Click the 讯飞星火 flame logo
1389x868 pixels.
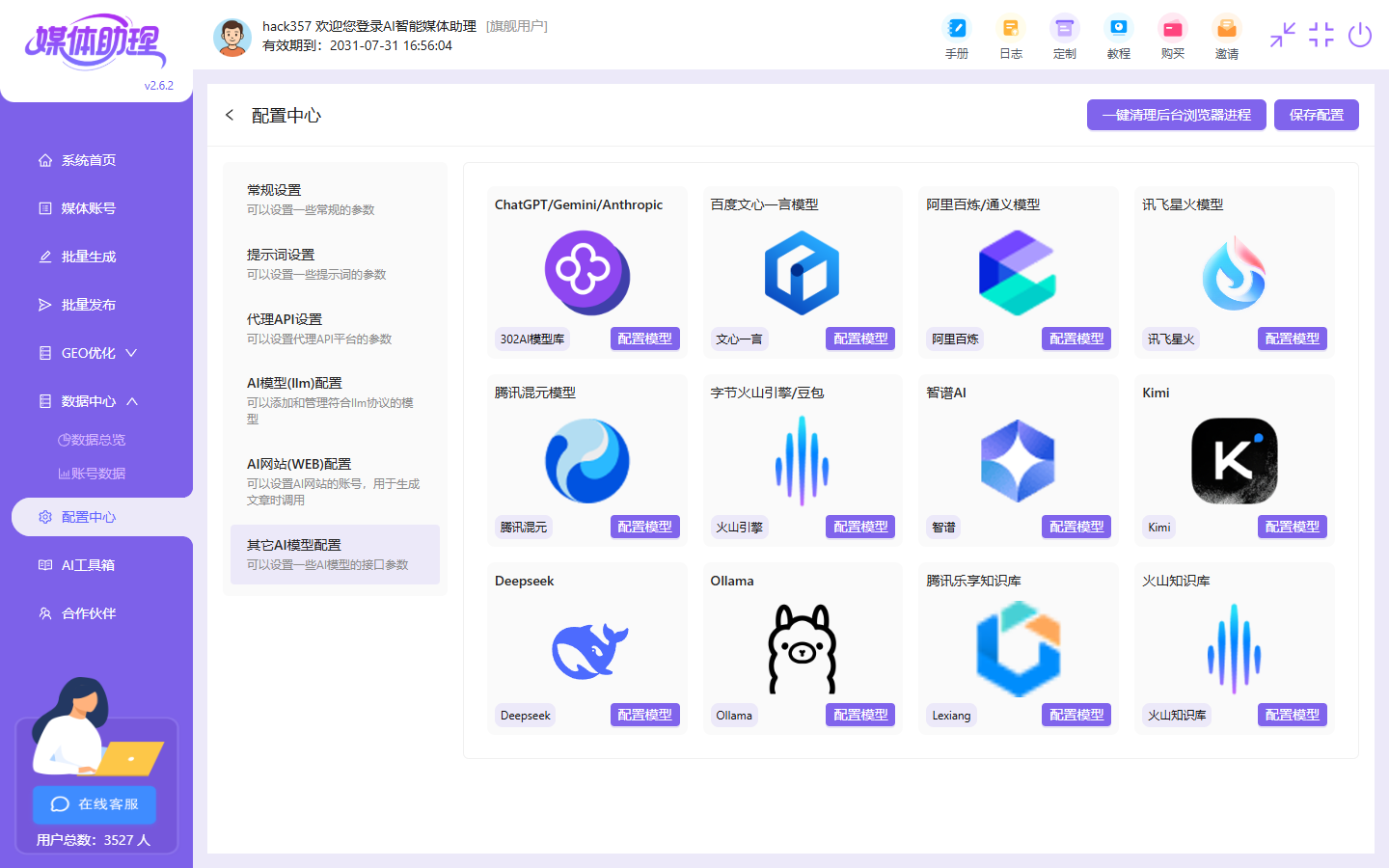pyautogui.click(x=1234, y=273)
